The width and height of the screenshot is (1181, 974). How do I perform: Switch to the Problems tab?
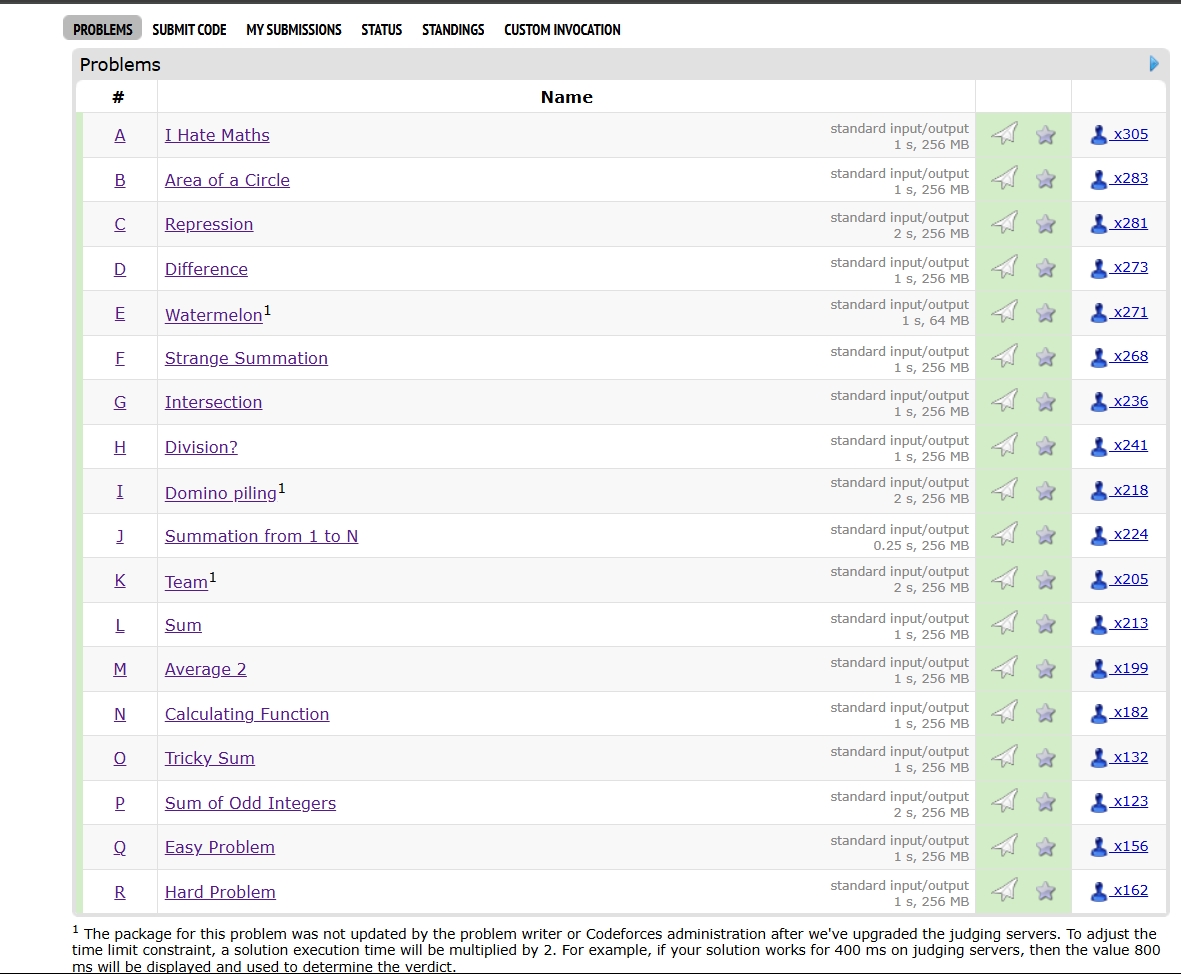click(102, 29)
